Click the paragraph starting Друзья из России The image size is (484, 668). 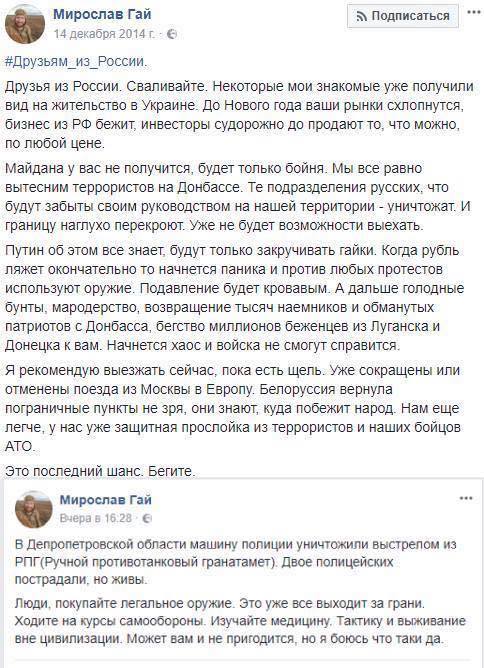pos(239,115)
